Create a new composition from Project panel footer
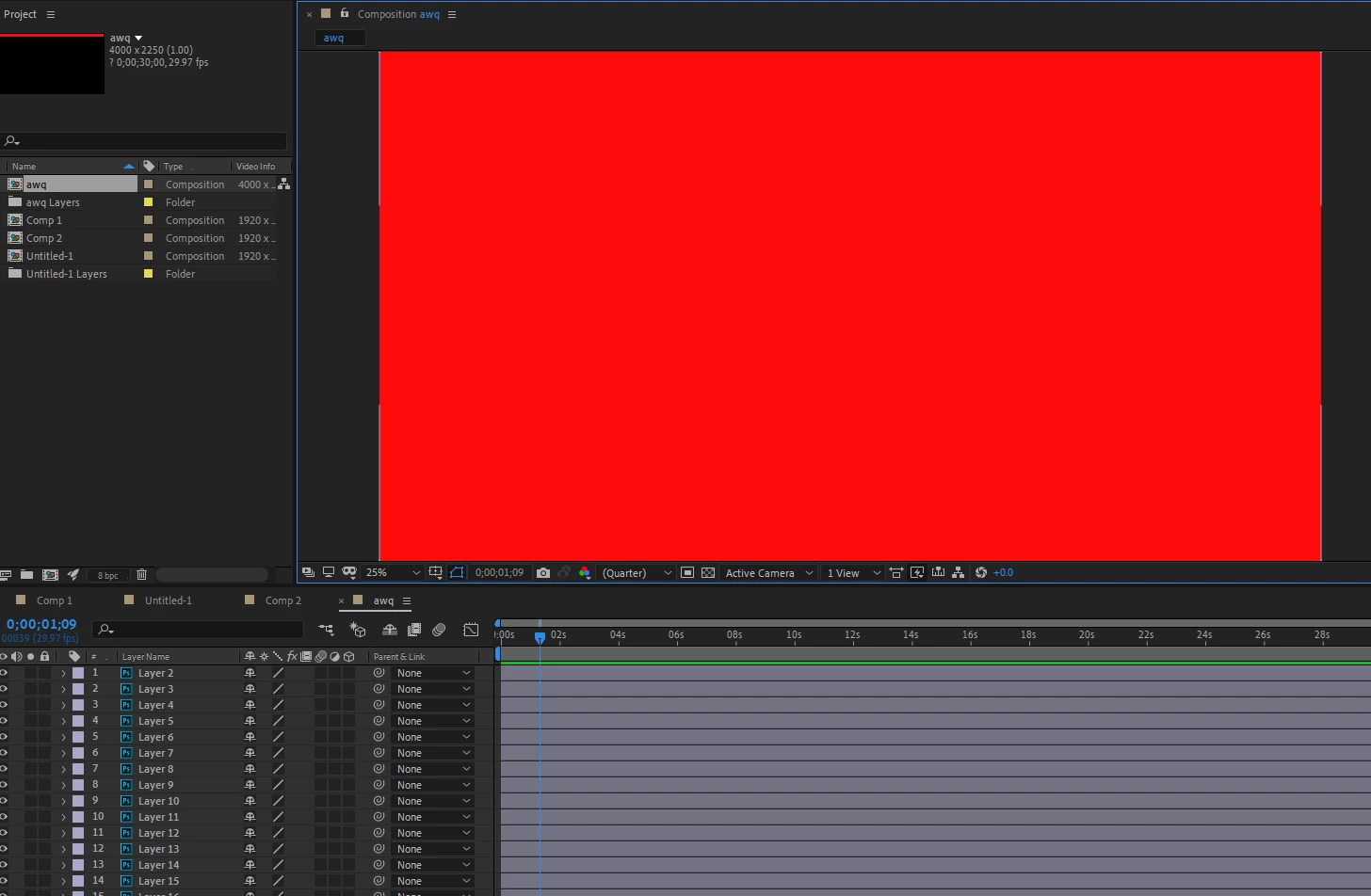Image resolution: width=1371 pixels, height=896 pixels. pyautogui.click(x=50, y=574)
